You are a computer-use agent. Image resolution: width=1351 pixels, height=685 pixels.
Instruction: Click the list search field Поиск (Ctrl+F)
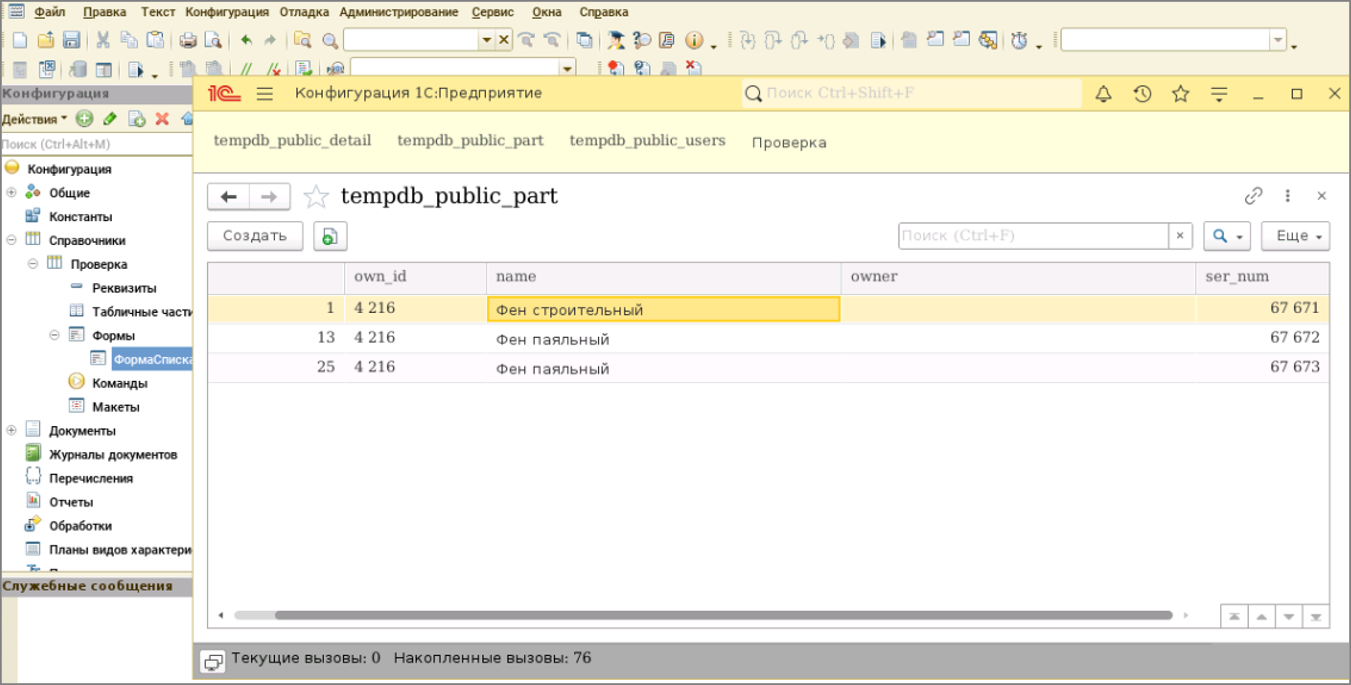coord(1033,236)
